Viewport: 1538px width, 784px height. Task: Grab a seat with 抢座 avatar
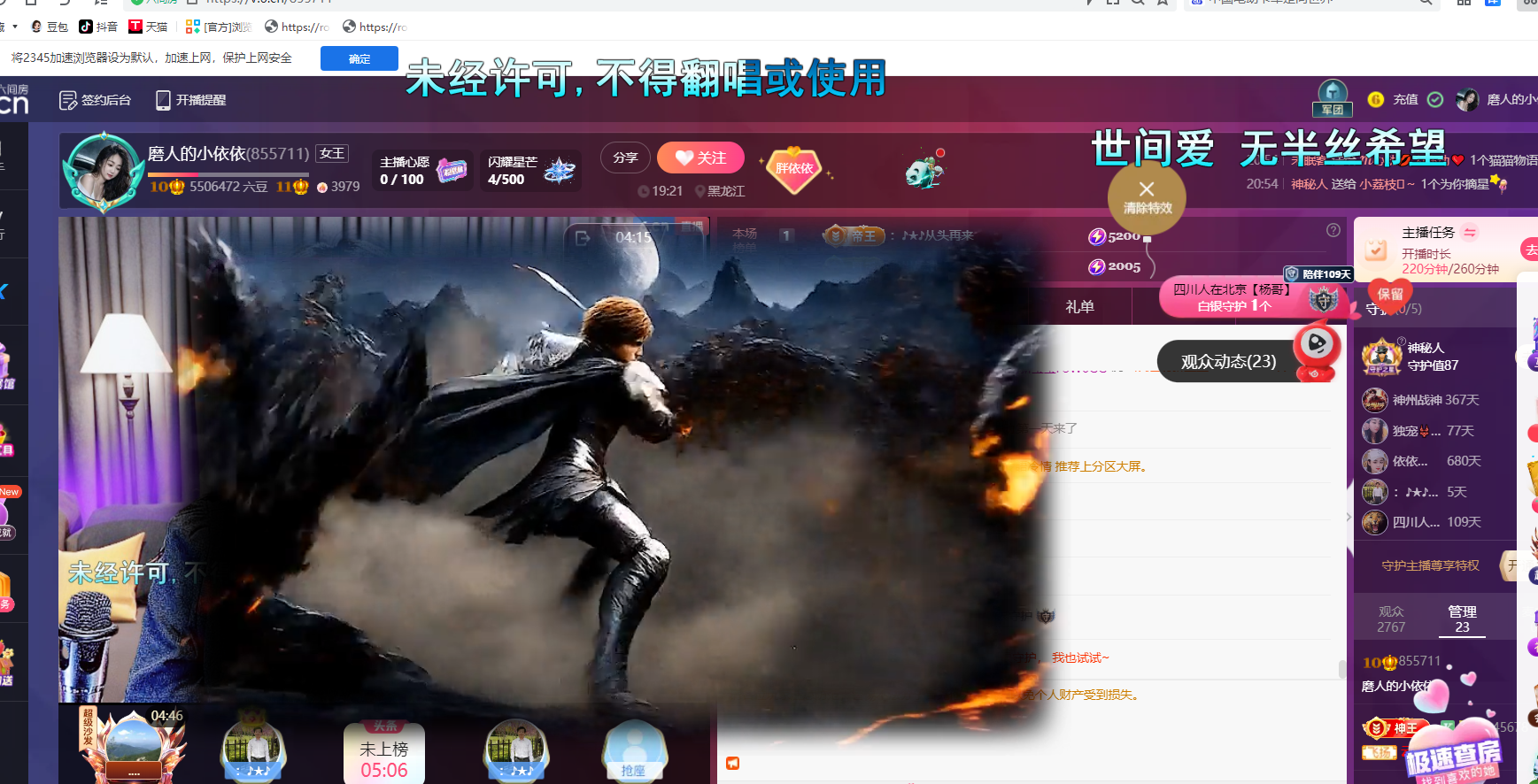coord(633,750)
